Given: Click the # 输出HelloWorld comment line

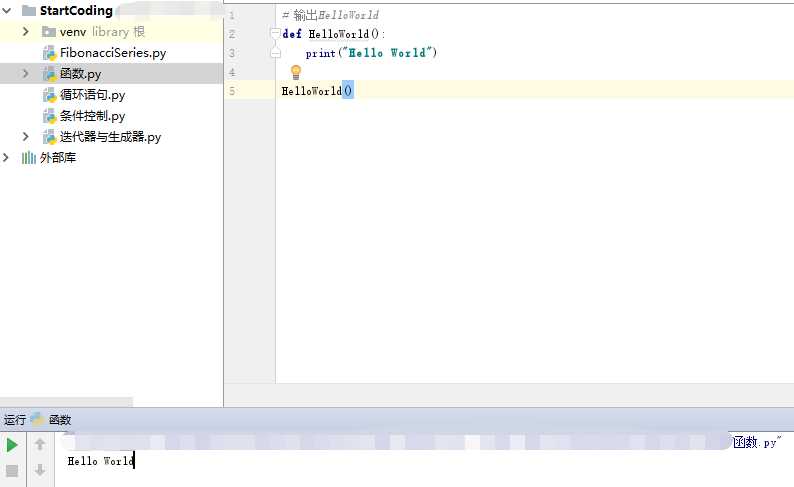Looking at the screenshot, I should point(330,15).
